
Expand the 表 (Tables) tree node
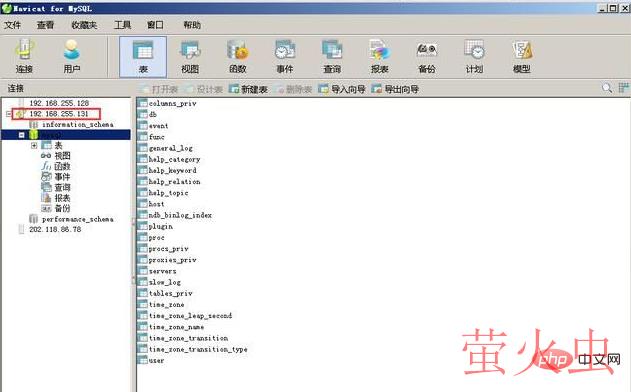(34, 145)
